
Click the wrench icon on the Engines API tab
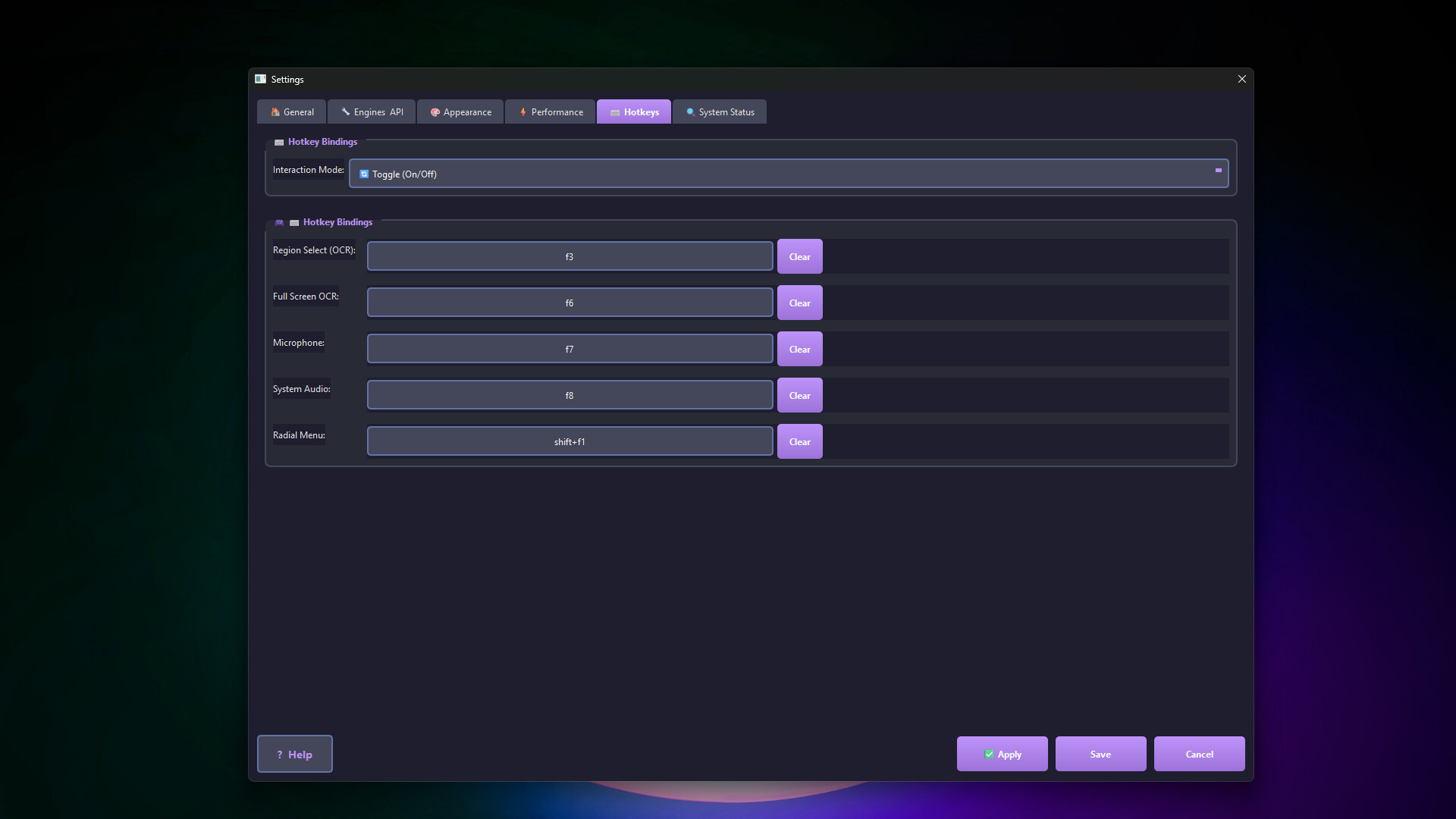pyautogui.click(x=345, y=111)
